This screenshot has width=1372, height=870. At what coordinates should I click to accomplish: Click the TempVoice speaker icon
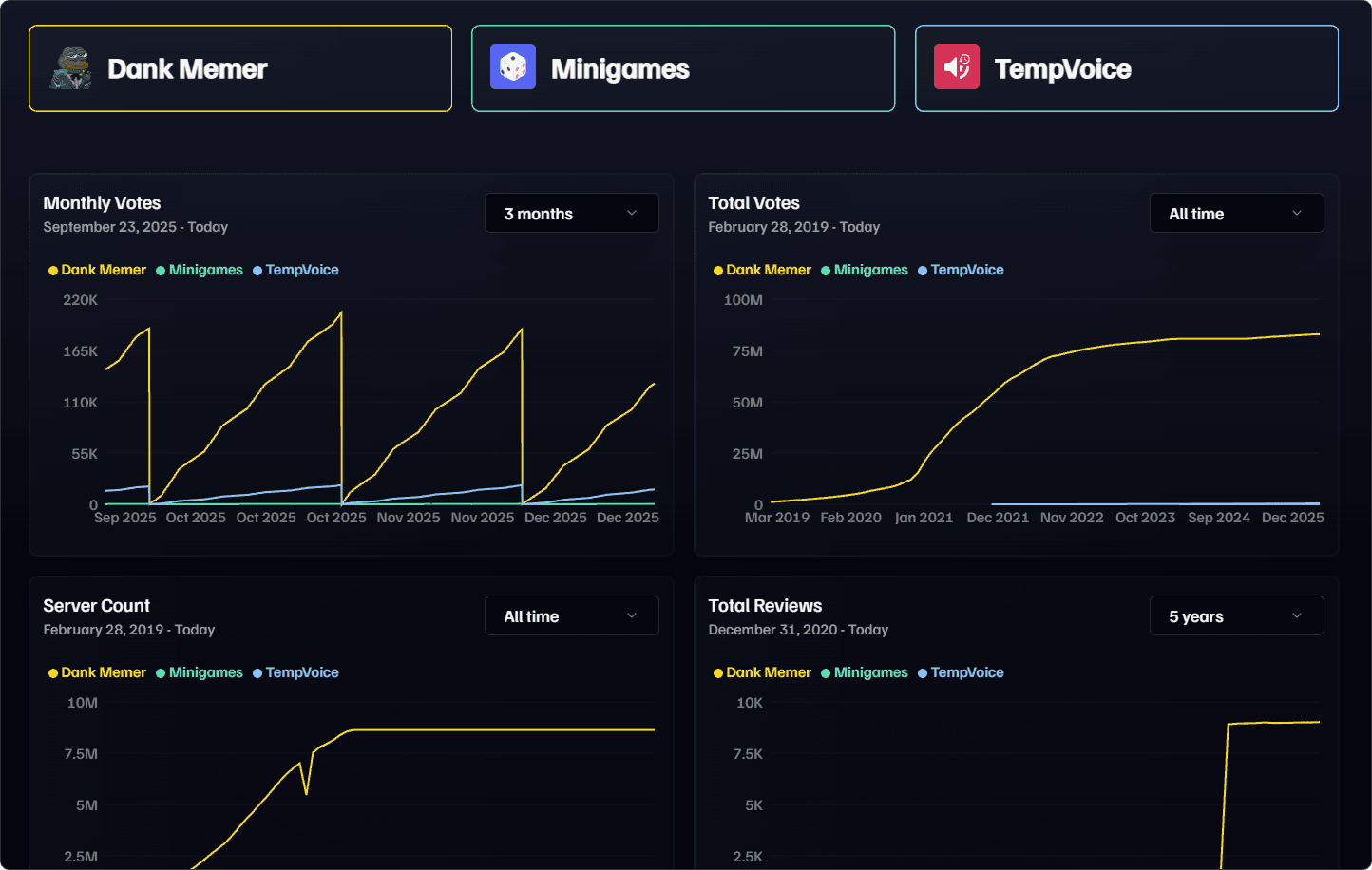(x=957, y=67)
